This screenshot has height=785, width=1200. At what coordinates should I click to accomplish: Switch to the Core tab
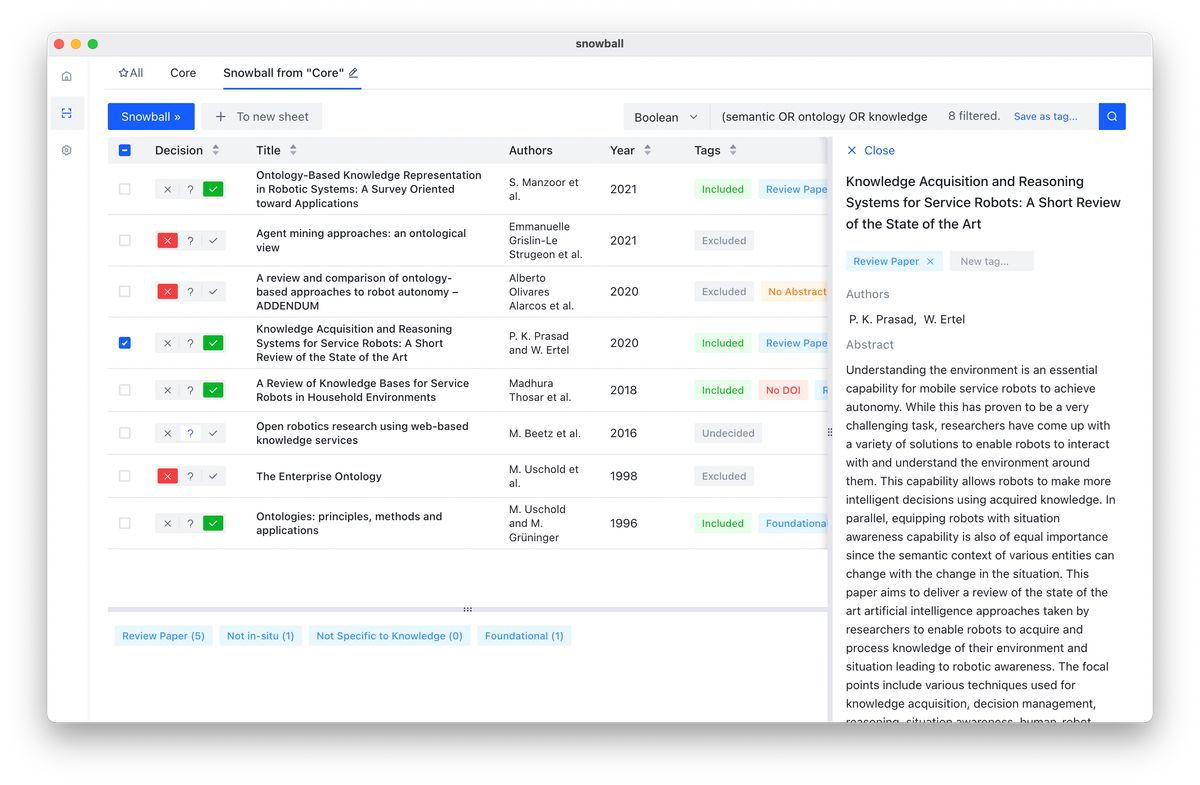coord(183,72)
